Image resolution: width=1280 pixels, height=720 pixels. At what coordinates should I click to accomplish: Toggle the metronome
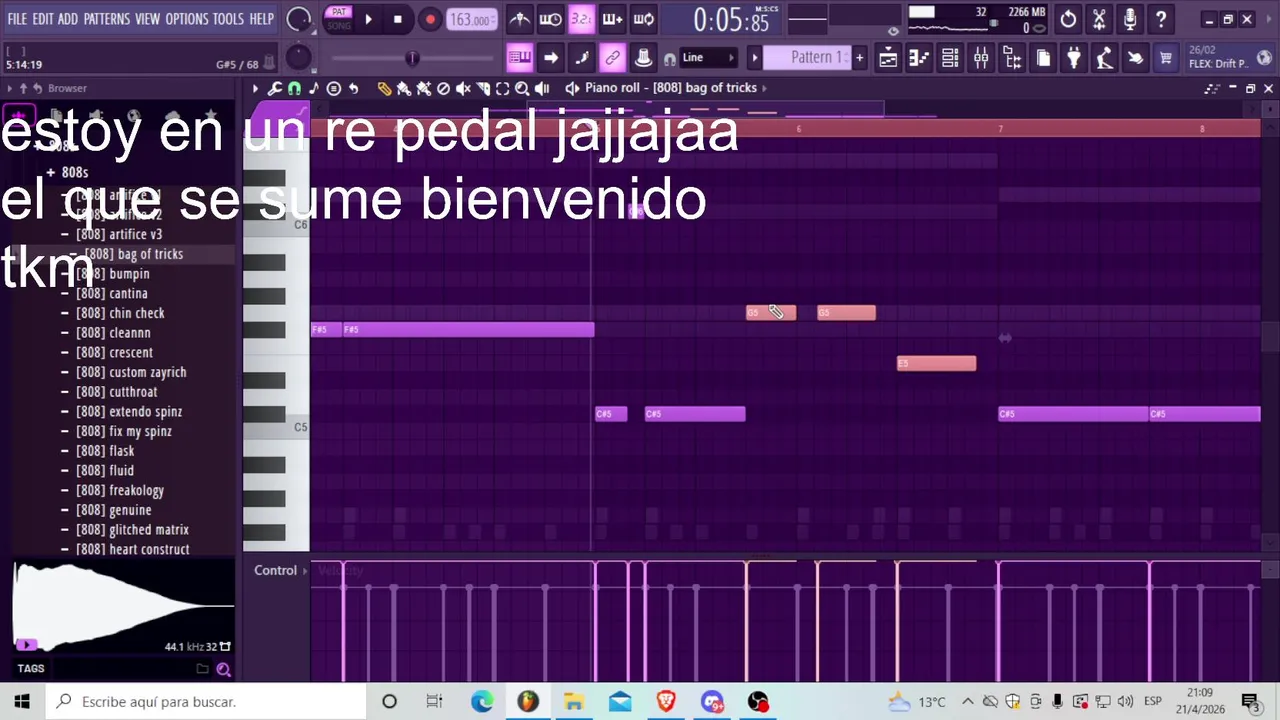coord(519,19)
